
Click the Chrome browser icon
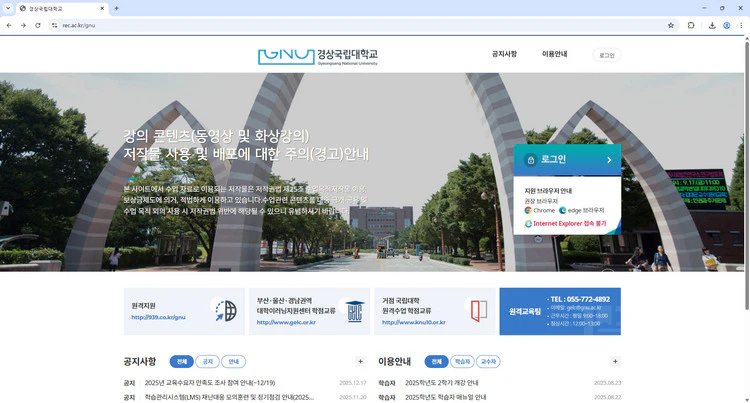pos(528,210)
